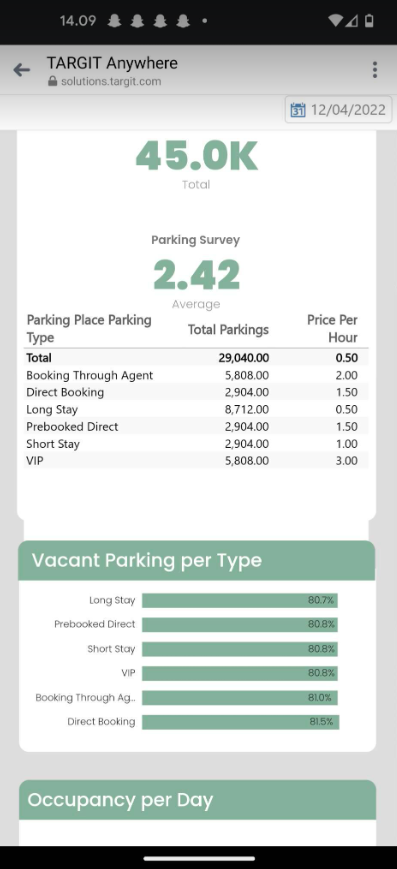Sort by Price Per Hour column header
This screenshot has width=397, height=869.
click(x=332, y=329)
